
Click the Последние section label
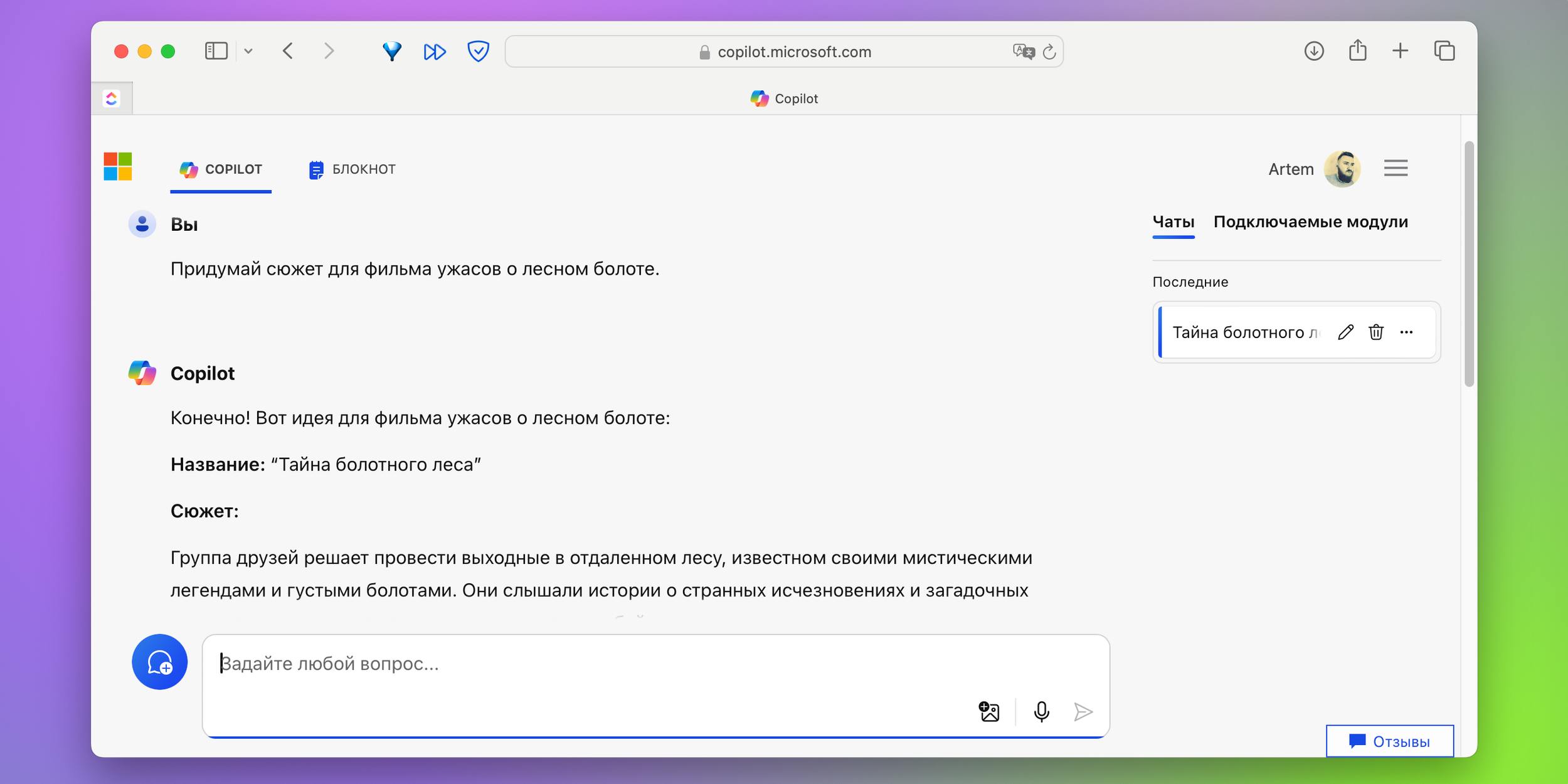1190,282
